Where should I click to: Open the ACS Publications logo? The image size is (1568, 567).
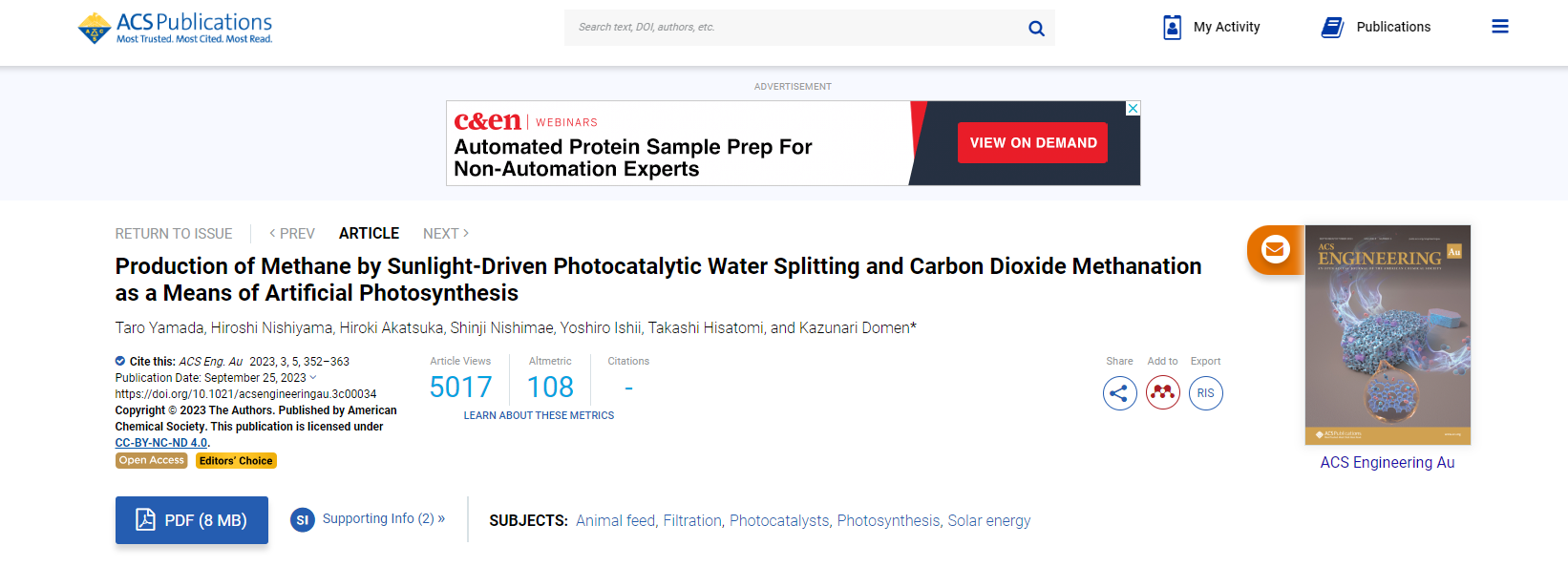click(x=176, y=28)
